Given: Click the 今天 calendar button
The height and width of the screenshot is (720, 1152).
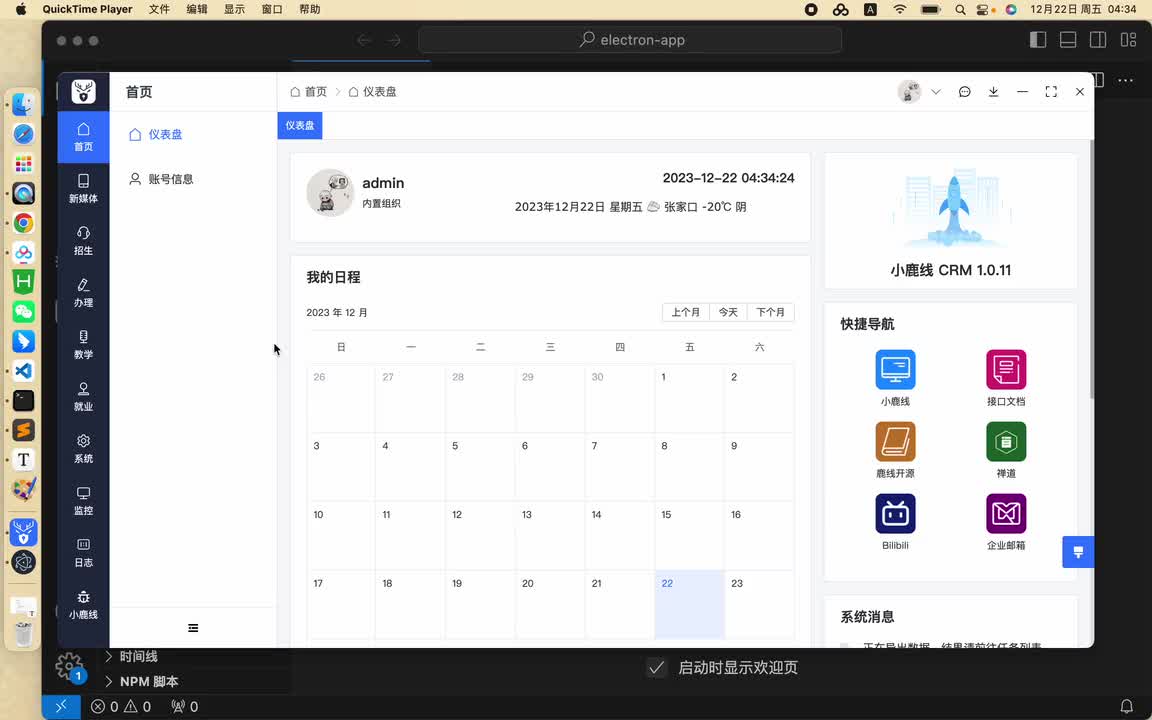Looking at the screenshot, I should tap(728, 312).
